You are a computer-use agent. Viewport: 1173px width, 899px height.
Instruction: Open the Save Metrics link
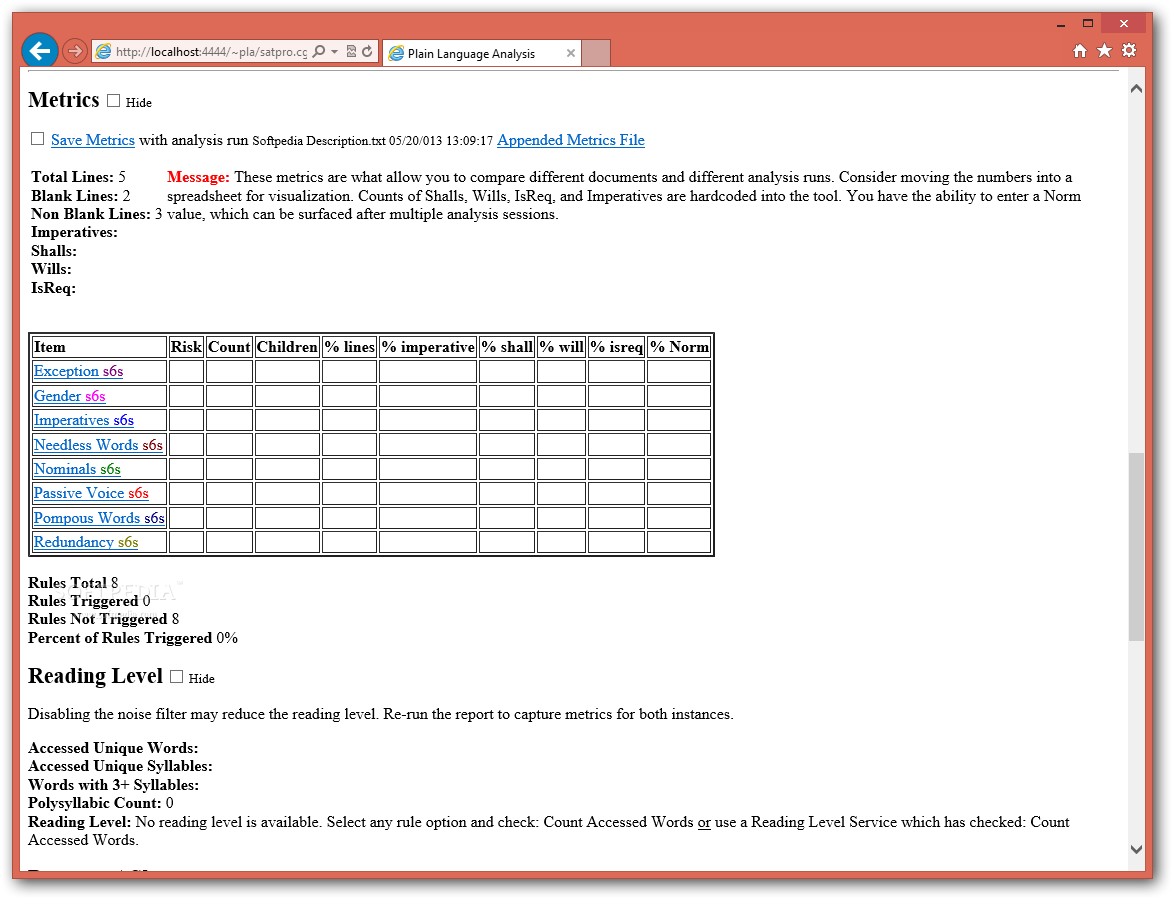click(x=93, y=140)
